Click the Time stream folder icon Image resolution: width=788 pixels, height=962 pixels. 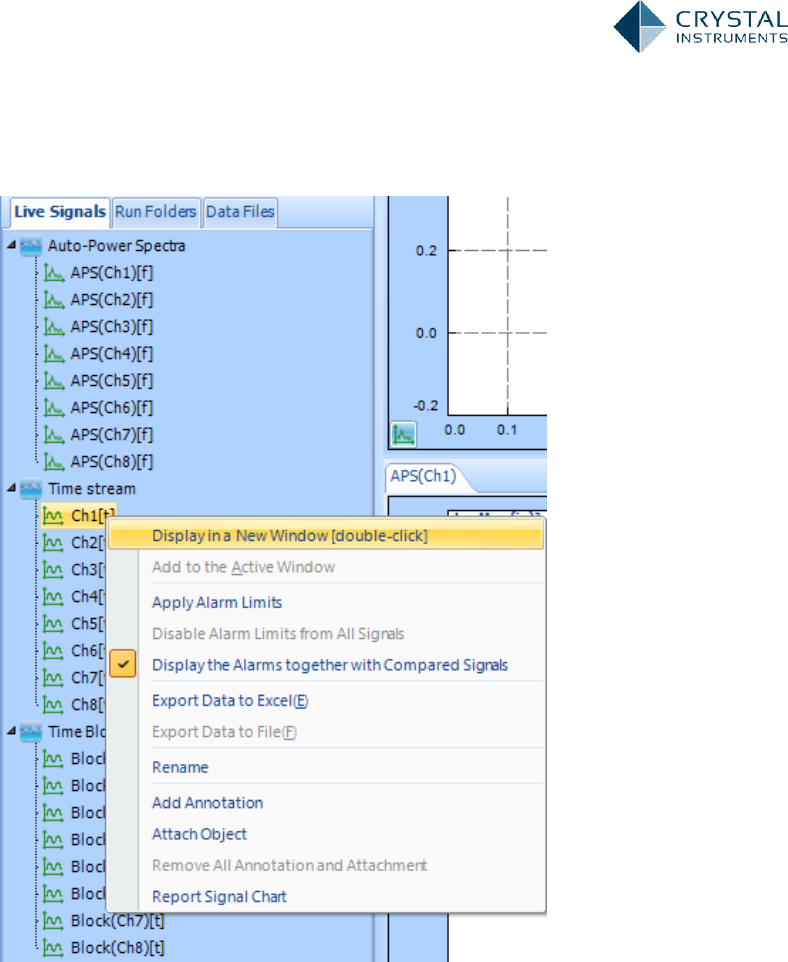click(x=31, y=489)
